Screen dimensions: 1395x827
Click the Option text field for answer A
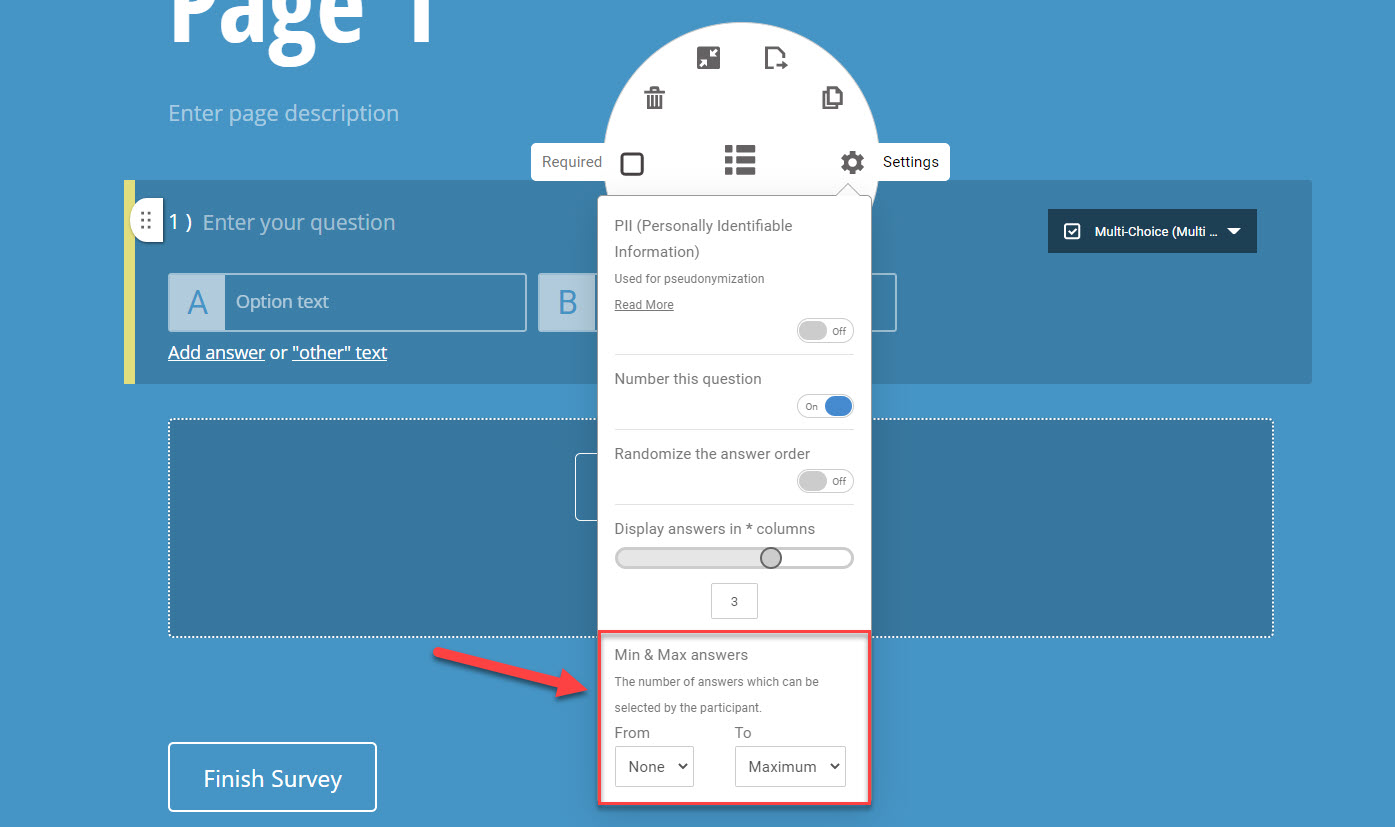(x=375, y=302)
